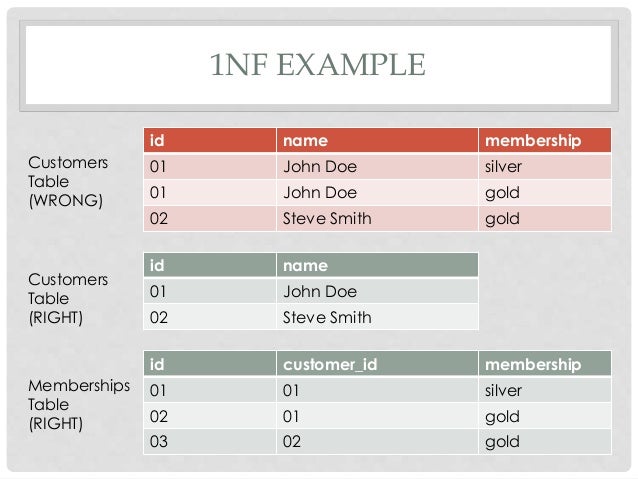Select the red 'membership' column header

click(x=545, y=140)
